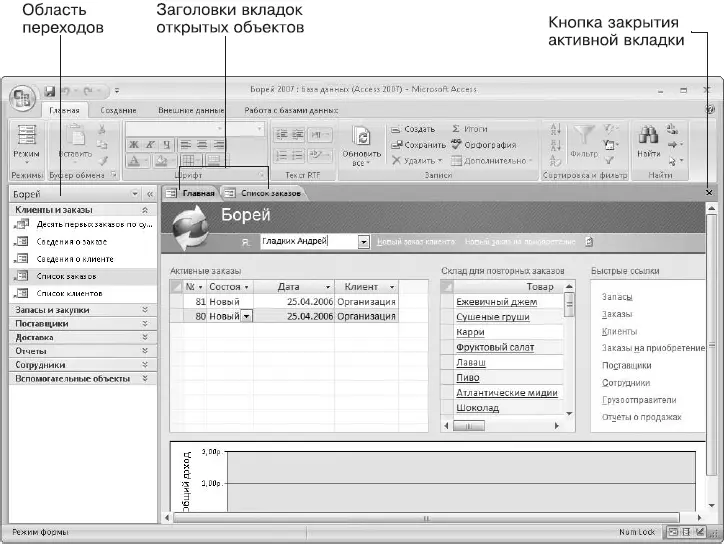
Task: Toggle underline Ч formatting
Action: [166, 145]
